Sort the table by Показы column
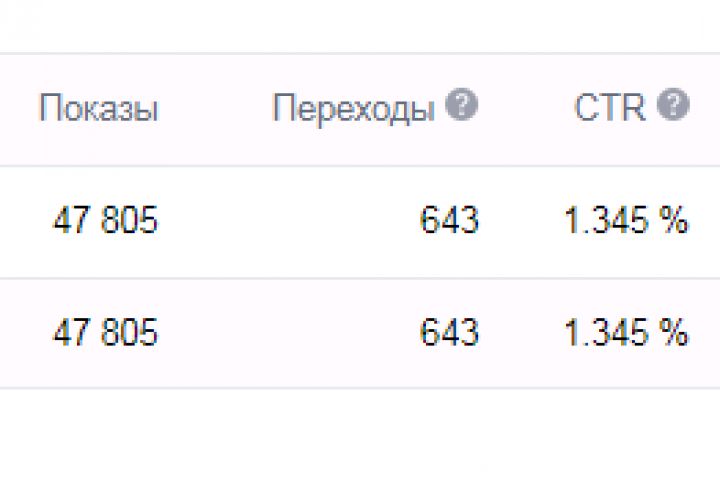The image size is (720, 480). 98,109
